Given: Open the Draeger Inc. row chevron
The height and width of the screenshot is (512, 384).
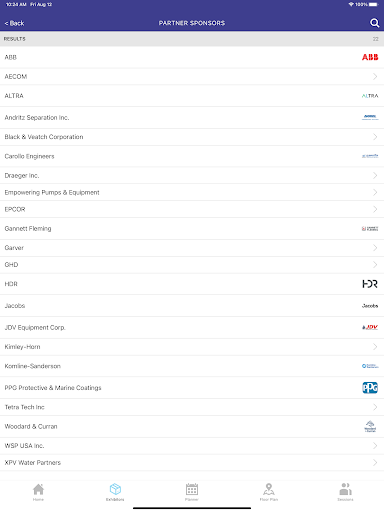Looking at the screenshot, I should tap(375, 175).
